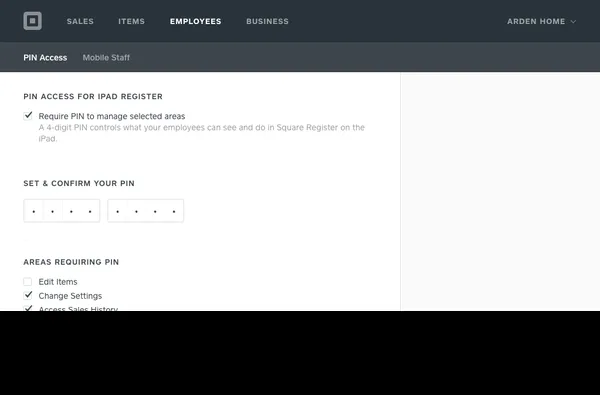Open the Items section
The width and height of the screenshot is (600, 395).
(x=131, y=21)
